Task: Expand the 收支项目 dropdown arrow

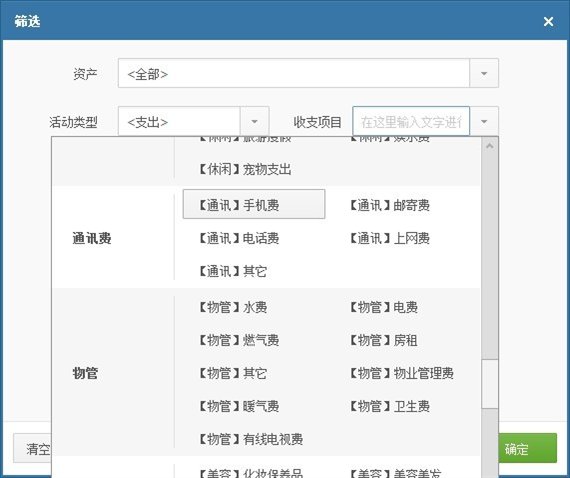Action: point(484,121)
